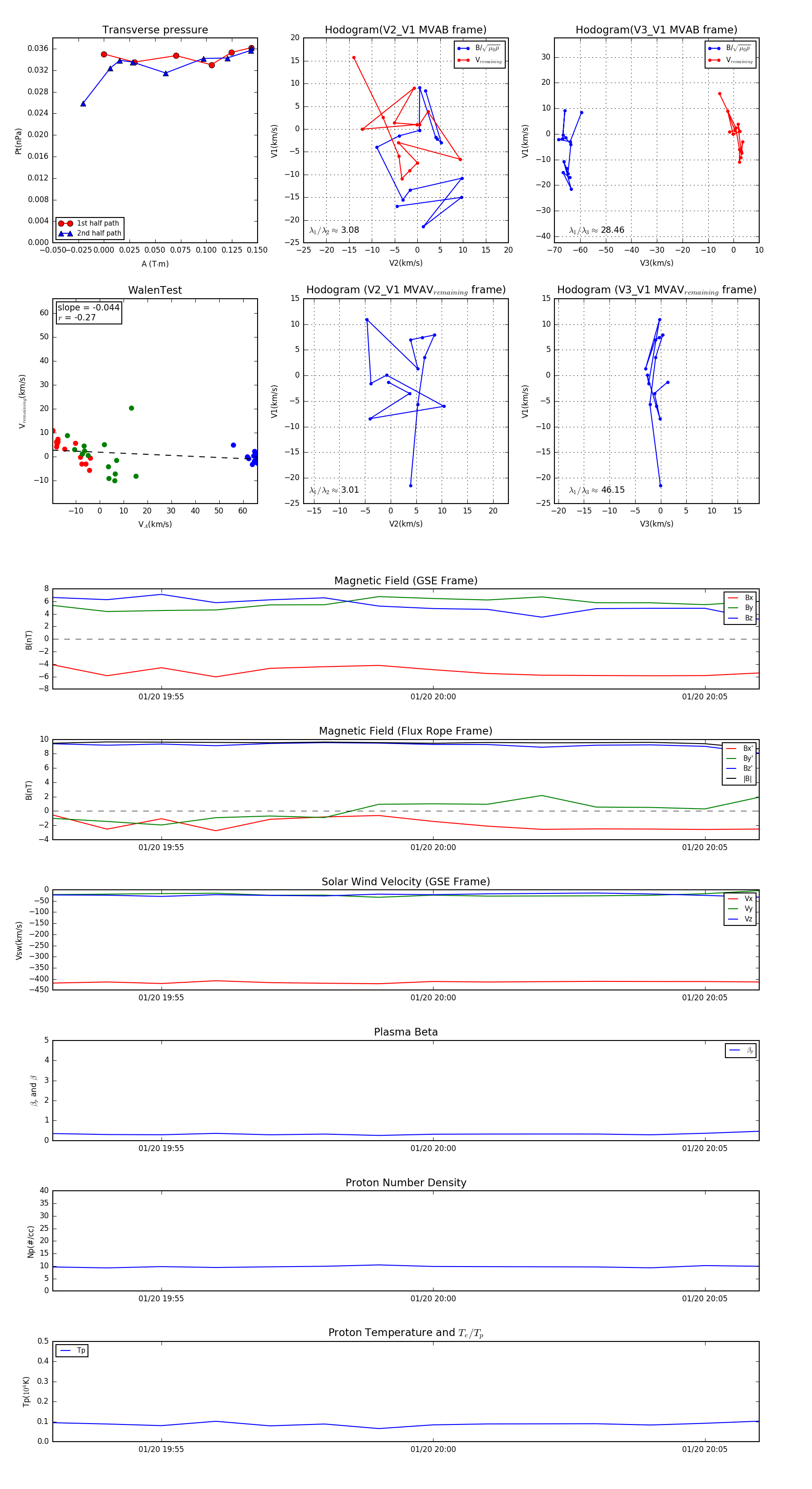Click the "Vsw(km/s)" y-axis label
The height and width of the screenshot is (1489, 812).
(18, 940)
